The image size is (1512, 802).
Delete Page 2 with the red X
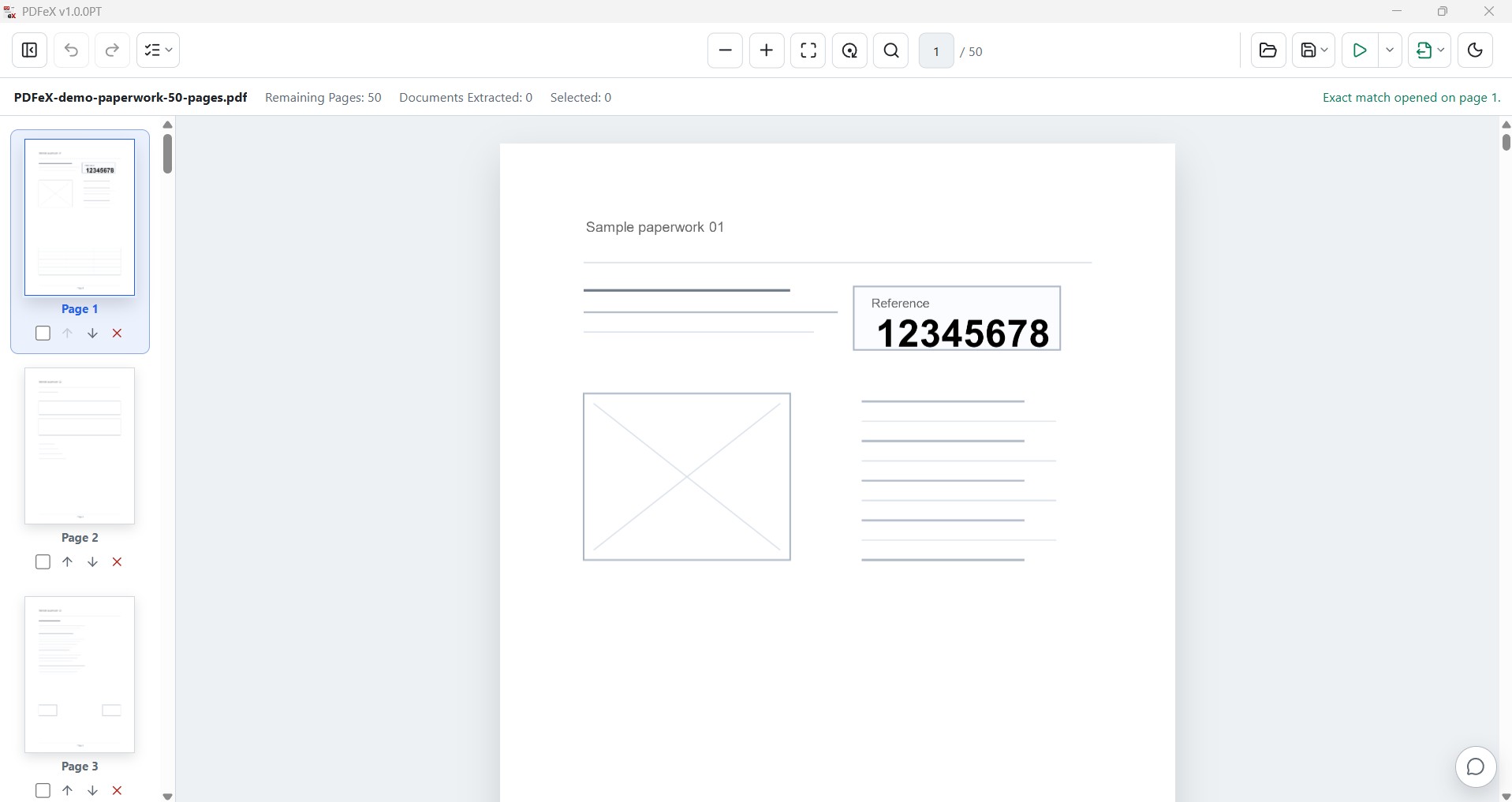(118, 562)
